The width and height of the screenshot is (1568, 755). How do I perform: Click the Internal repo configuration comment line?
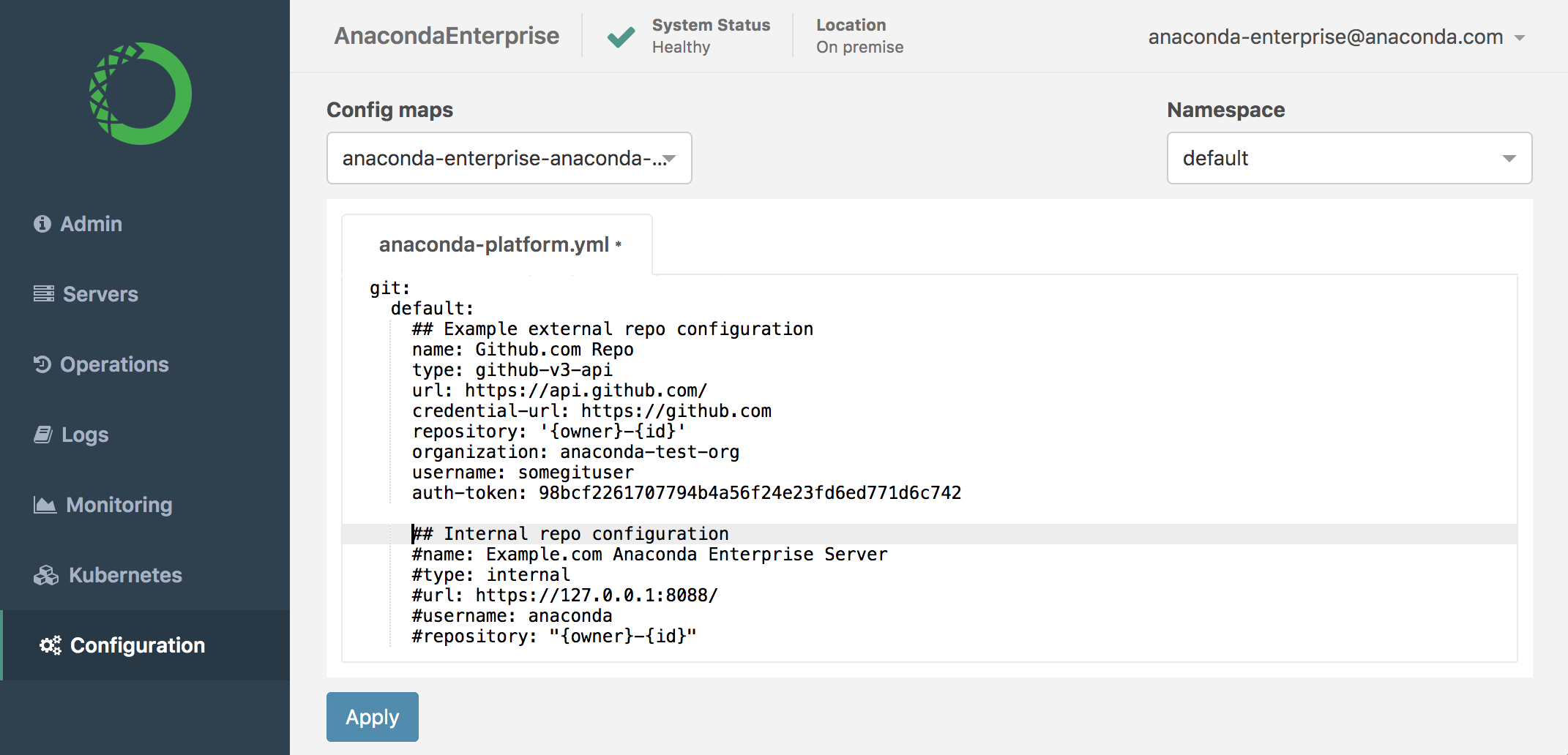tap(570, 534)
